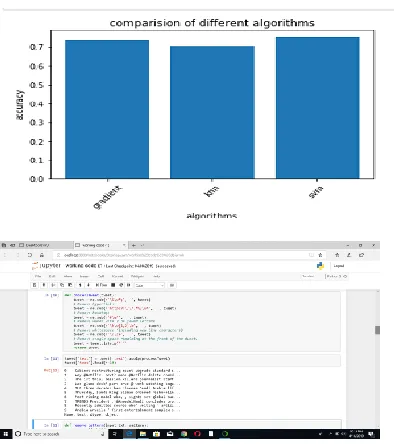Viewport: 394px width, 444px height.
Task: Open the Edit menu in Jupyter
Action: tap(51, 276)
